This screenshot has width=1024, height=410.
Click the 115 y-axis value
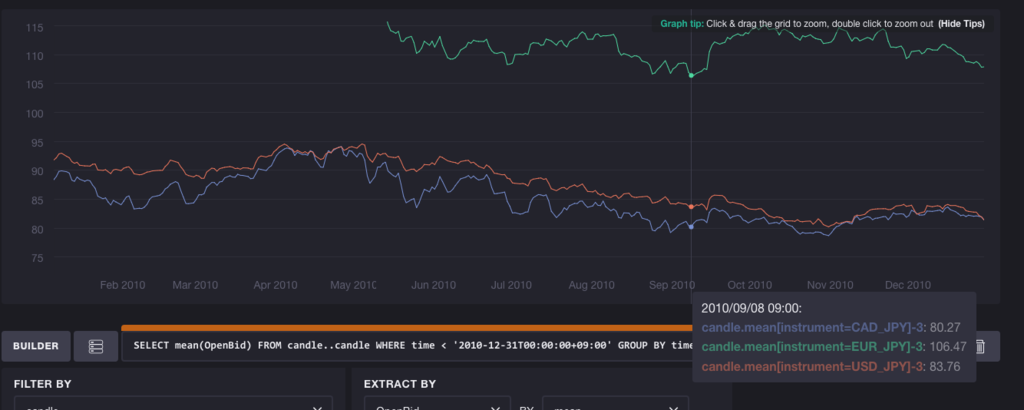point(34,27)
